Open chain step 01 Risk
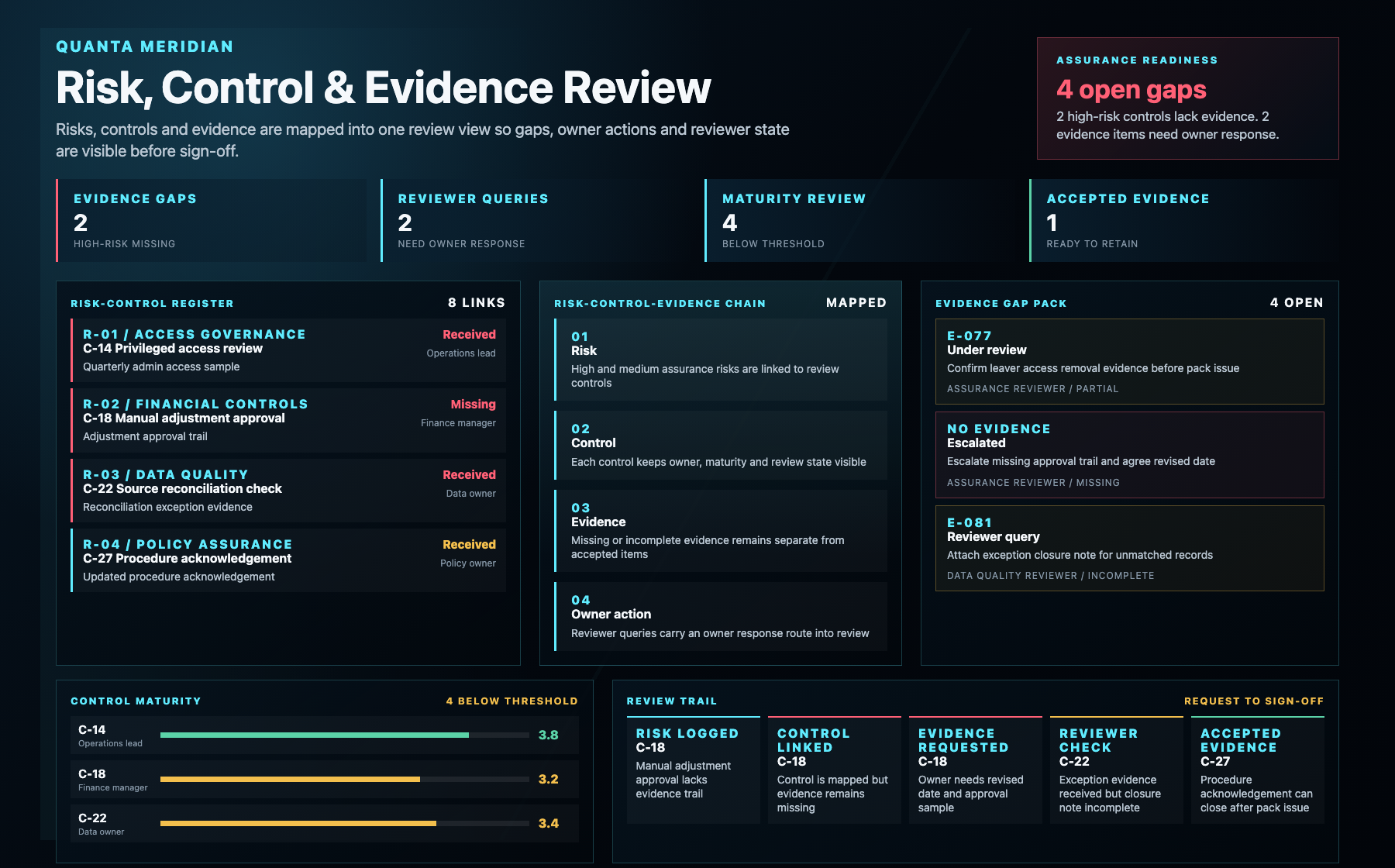1395x868 pixels. pos(721,360)
